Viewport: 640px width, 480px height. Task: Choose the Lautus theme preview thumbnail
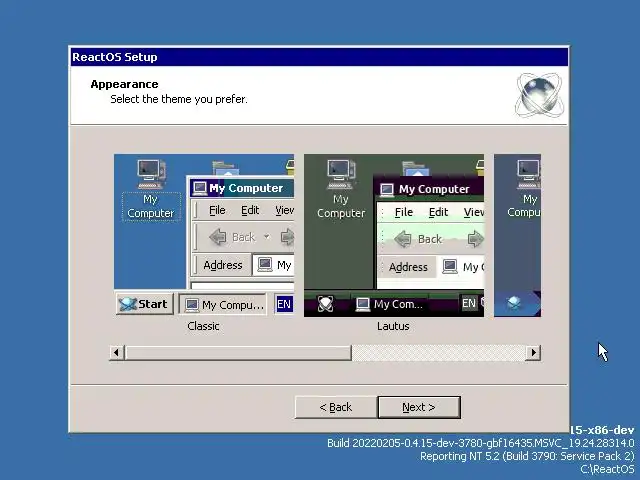(394, 235)
